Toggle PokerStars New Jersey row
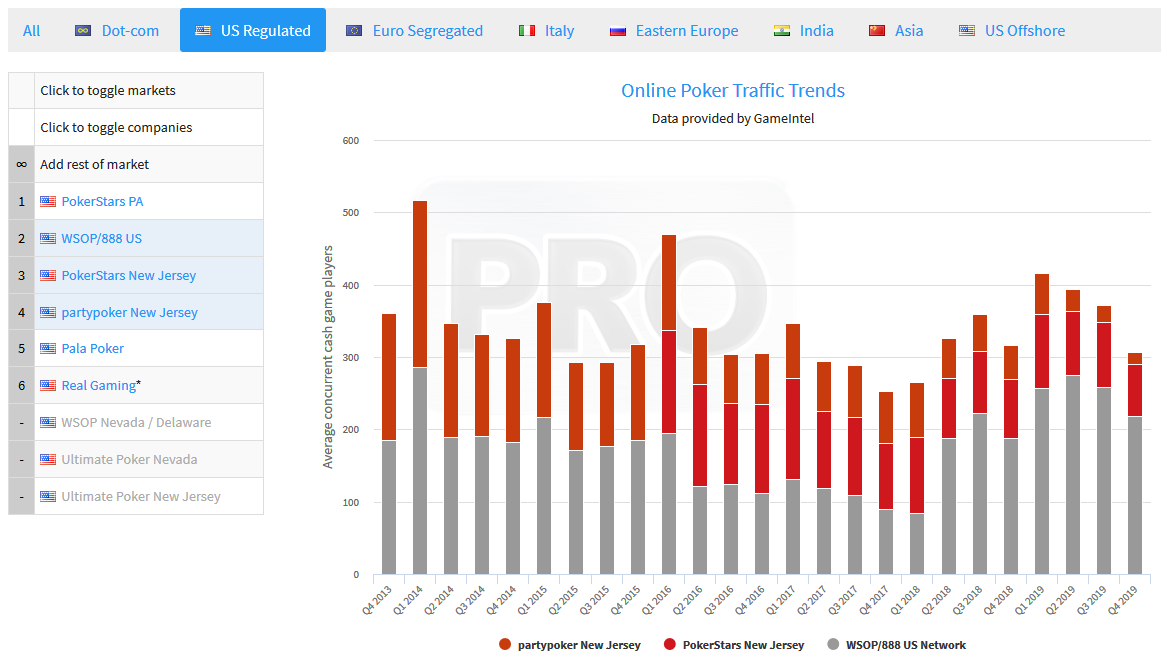This screenshot has width=1172, height=665. [x=136, y=276]
